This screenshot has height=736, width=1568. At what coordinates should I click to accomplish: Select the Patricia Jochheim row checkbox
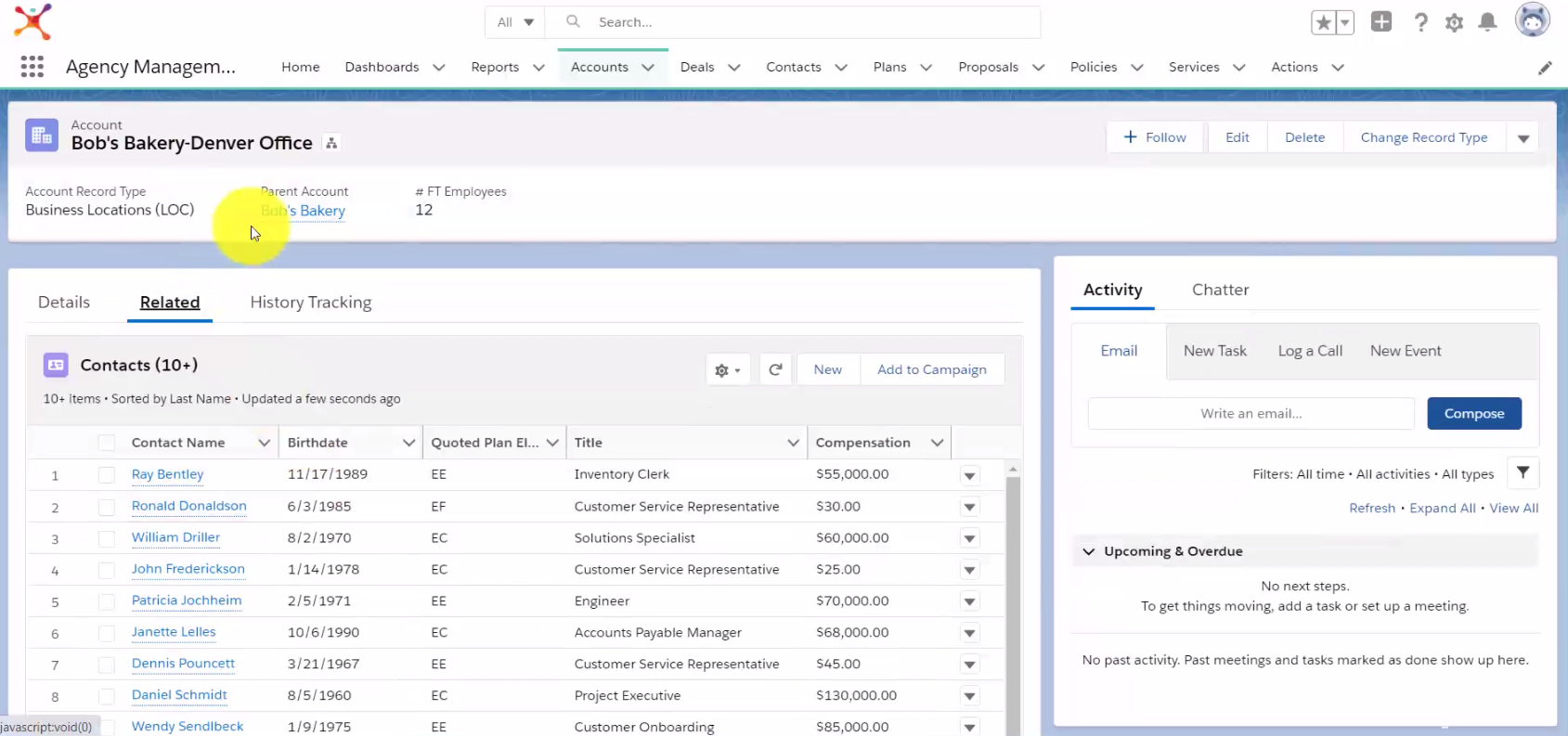point(107,601)
